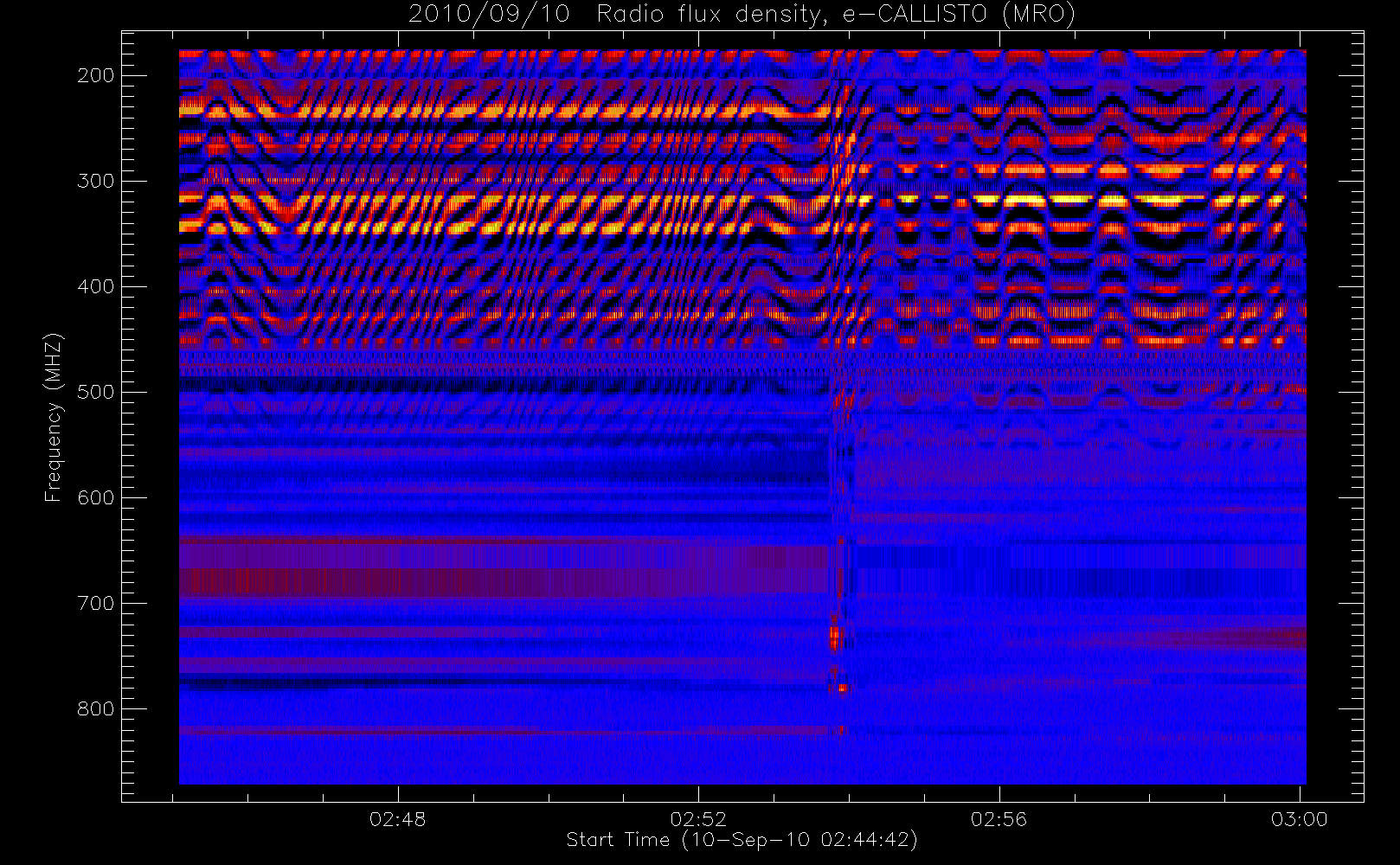Click the 800 frequency tick label

96,708
